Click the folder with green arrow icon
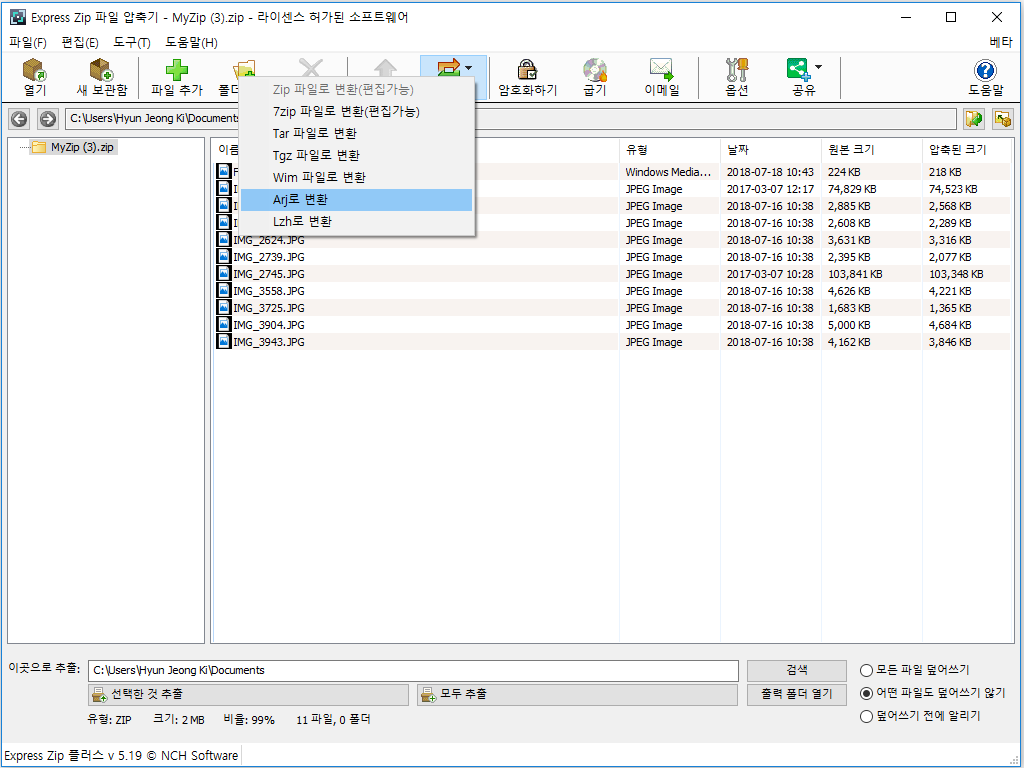 click(x=974, y=119)
